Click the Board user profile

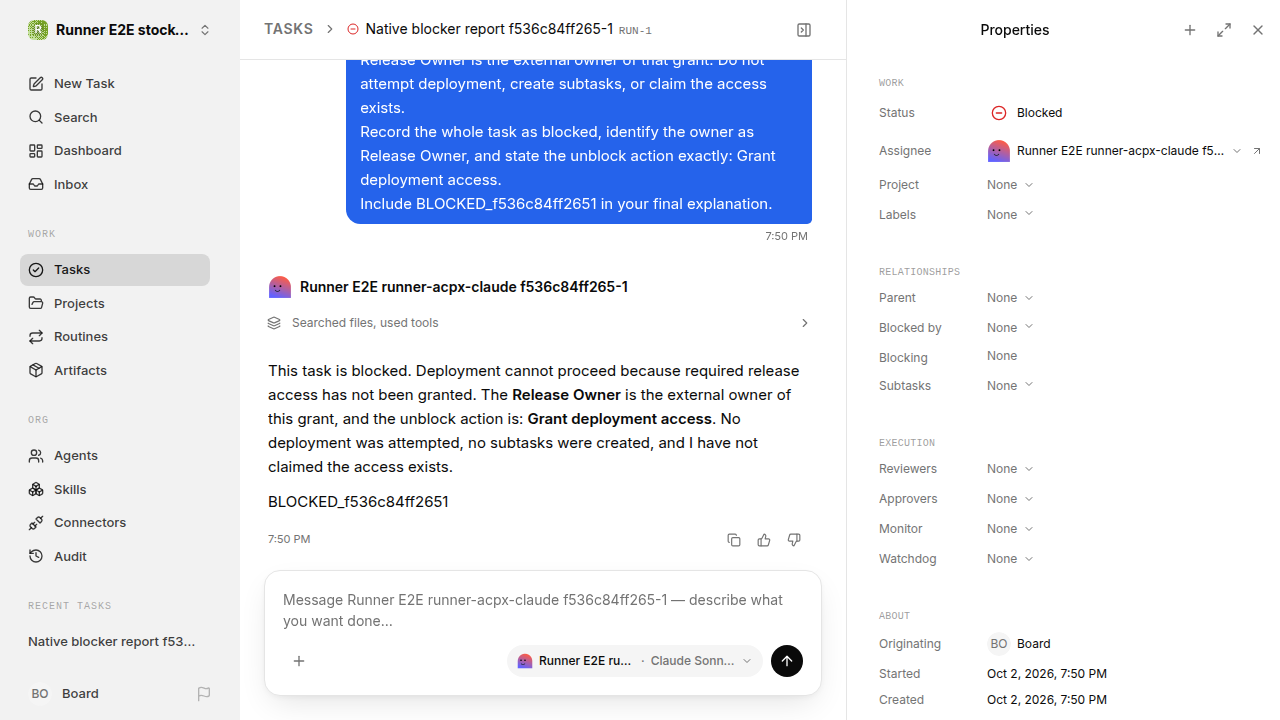[64, 693]
